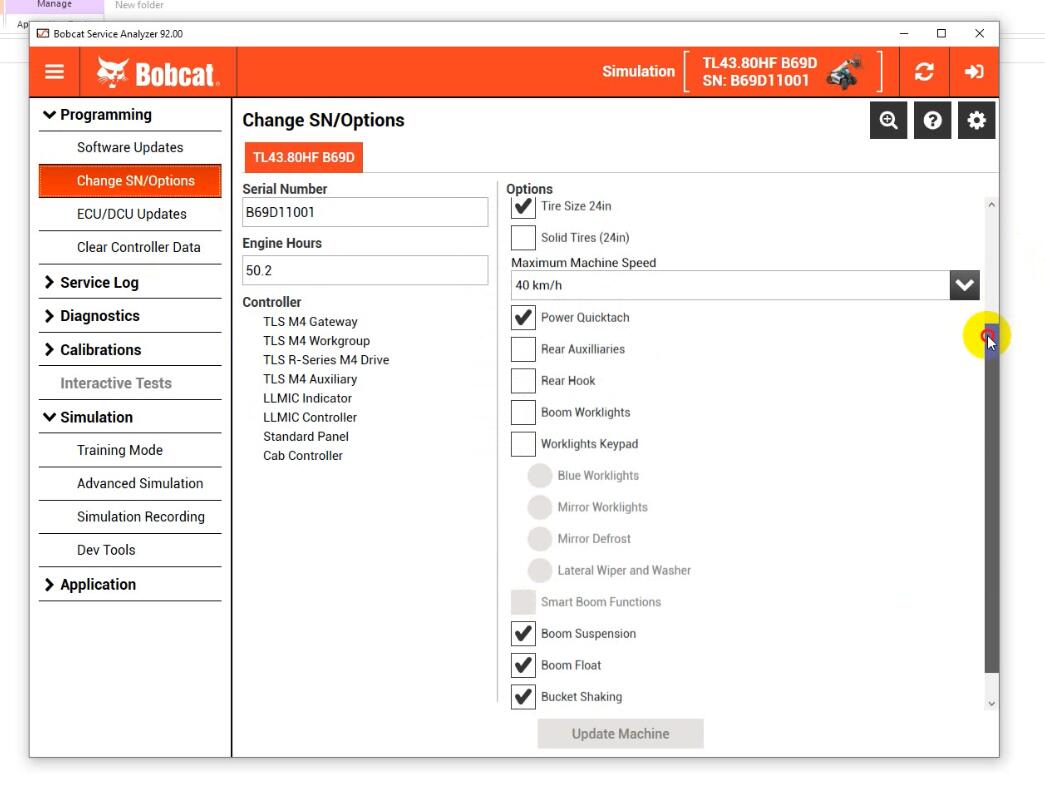The width and height of the screenshot is (1045, 796).
Task: Select LLMIC Controller entry
Action: [x=310, y=417]
